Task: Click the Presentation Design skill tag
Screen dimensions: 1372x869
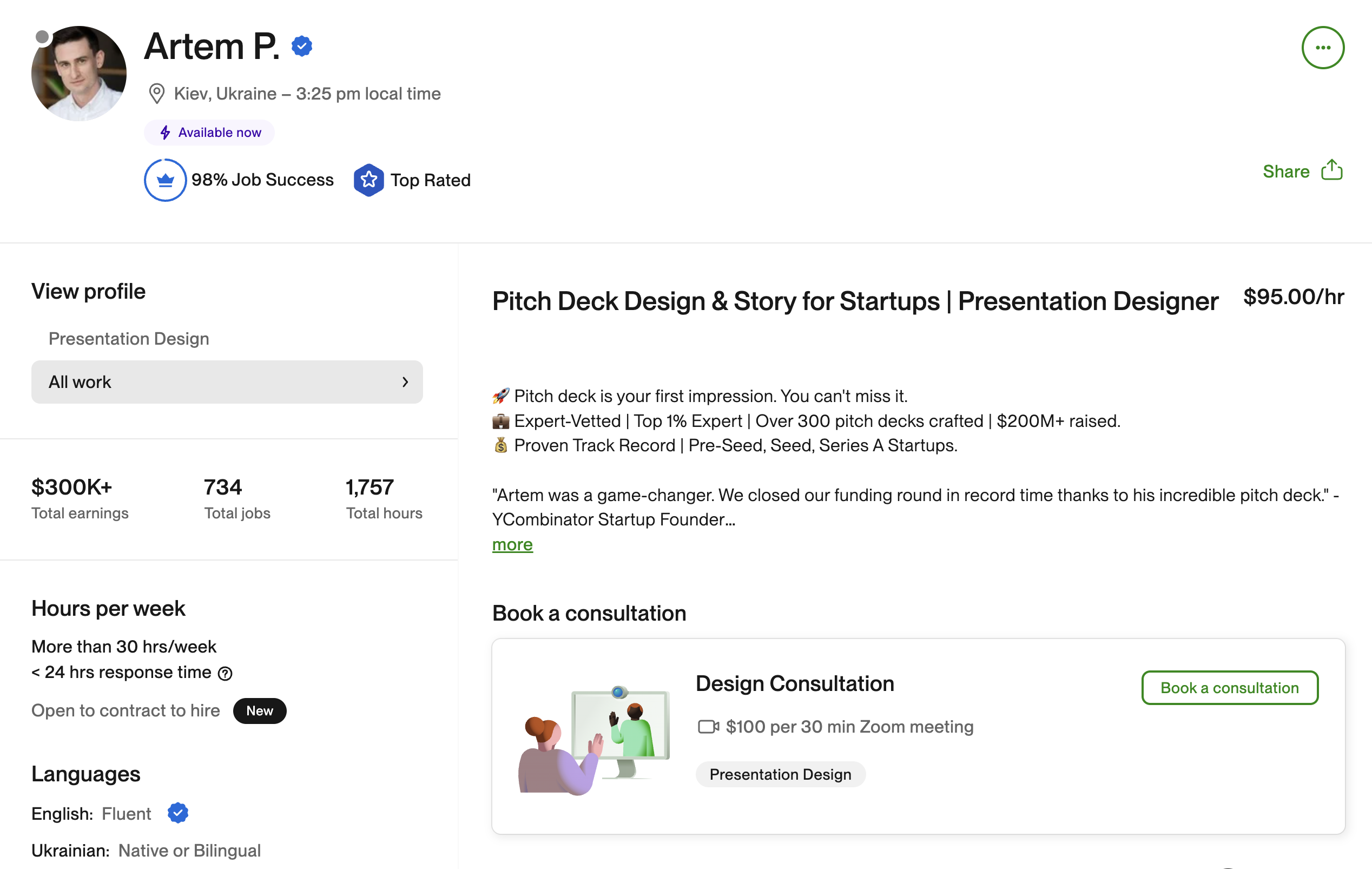Action: (x=780, y=774)
